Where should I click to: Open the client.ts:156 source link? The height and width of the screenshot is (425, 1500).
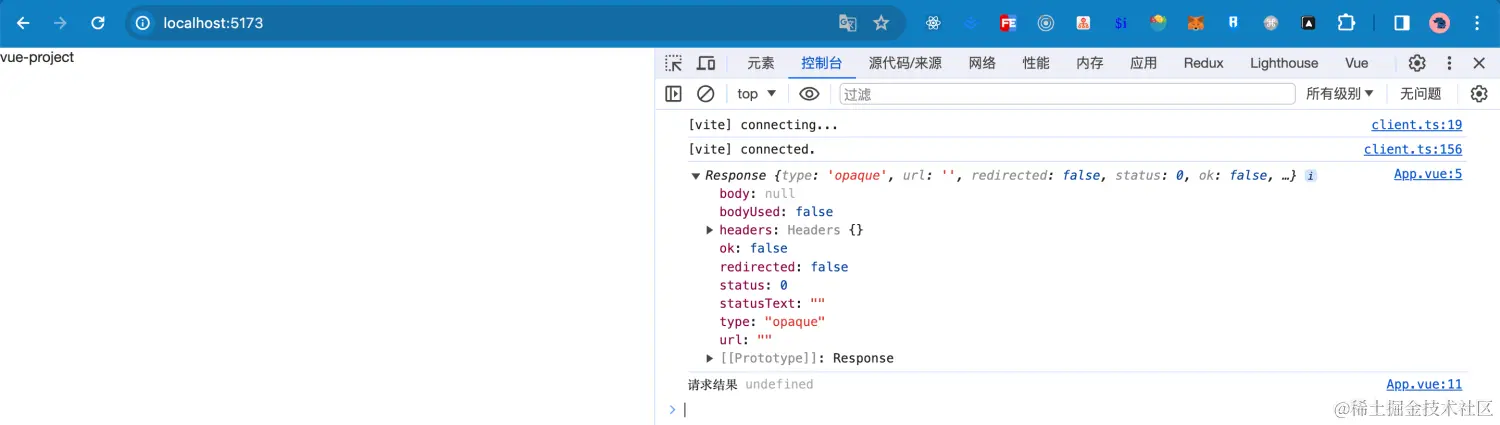pyautogui.click(x=1413, y=149)
